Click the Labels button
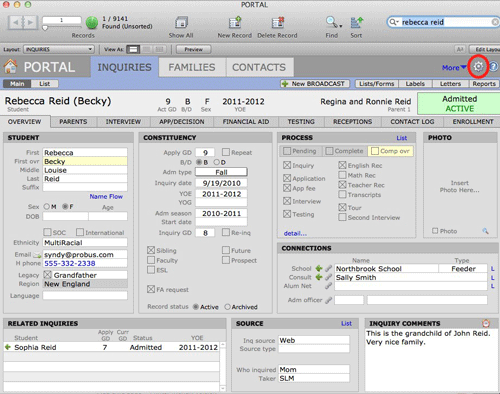Viewport: 500px width, 394px height. tap(415, 84)
